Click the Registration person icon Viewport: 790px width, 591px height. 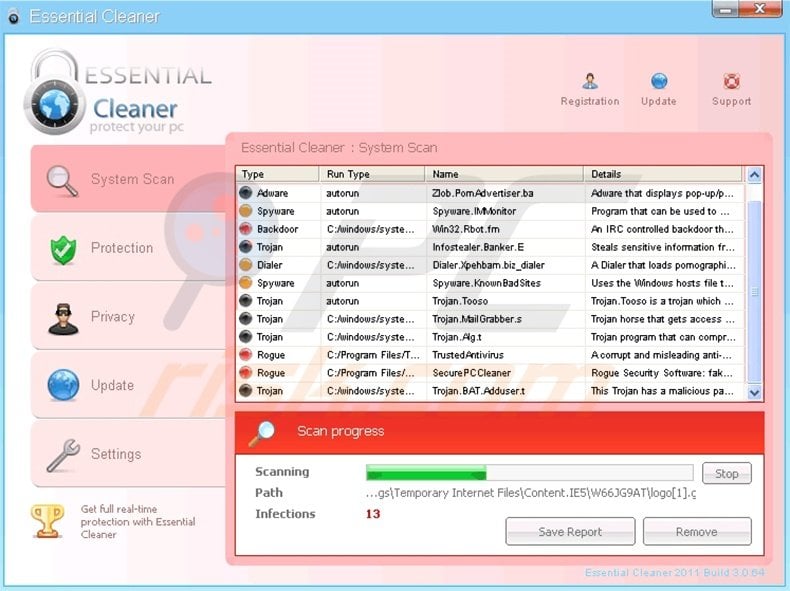pyautogui.click(x=590, y=81)
